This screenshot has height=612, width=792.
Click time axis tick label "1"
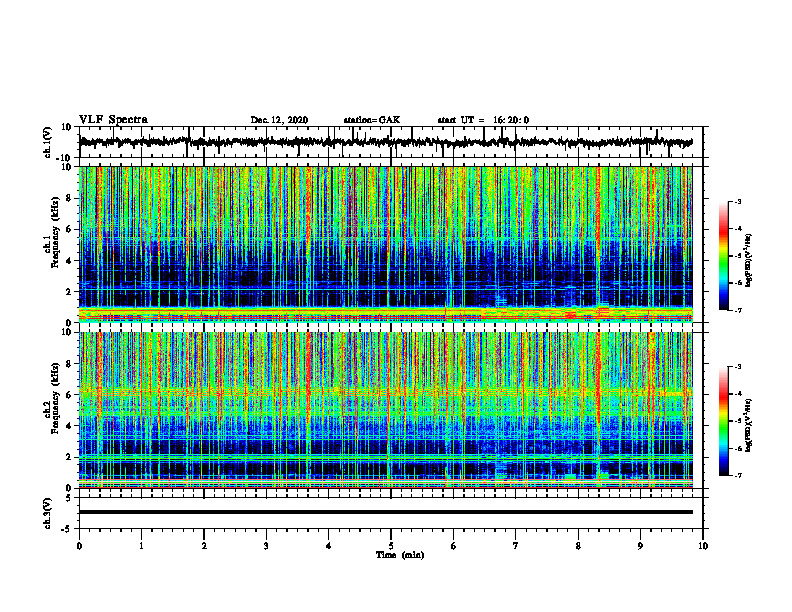141,546
